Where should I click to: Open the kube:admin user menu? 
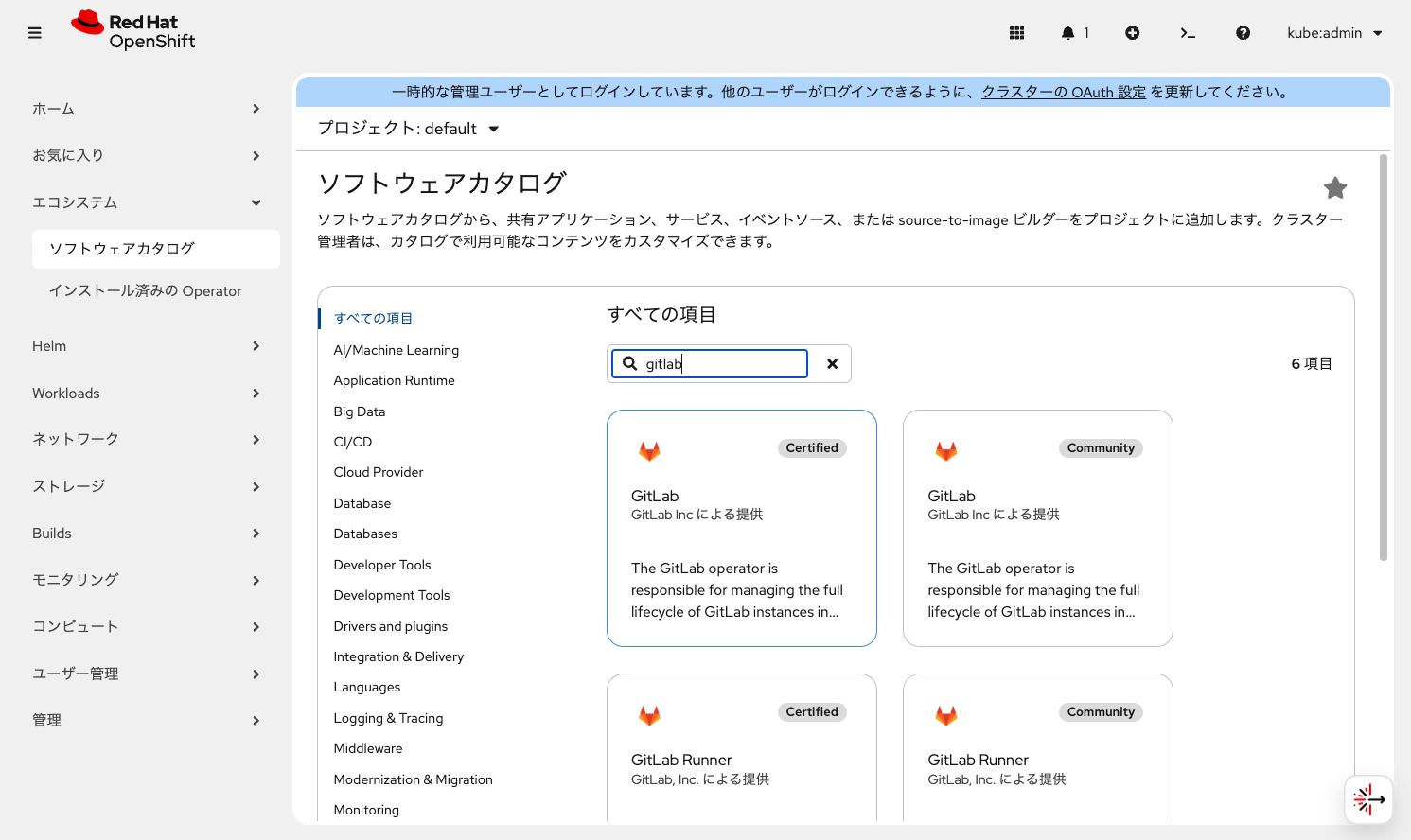1333,32
